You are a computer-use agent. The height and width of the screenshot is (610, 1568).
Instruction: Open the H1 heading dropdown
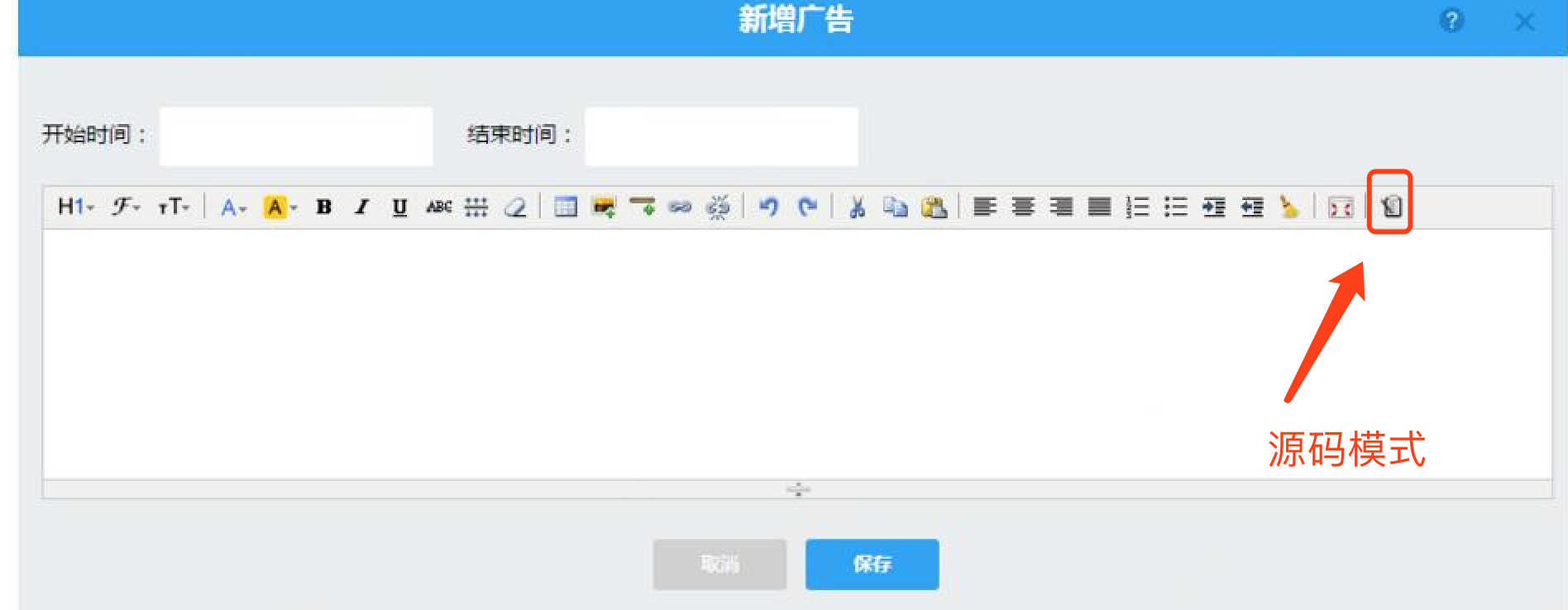click(x=75, y=207)
